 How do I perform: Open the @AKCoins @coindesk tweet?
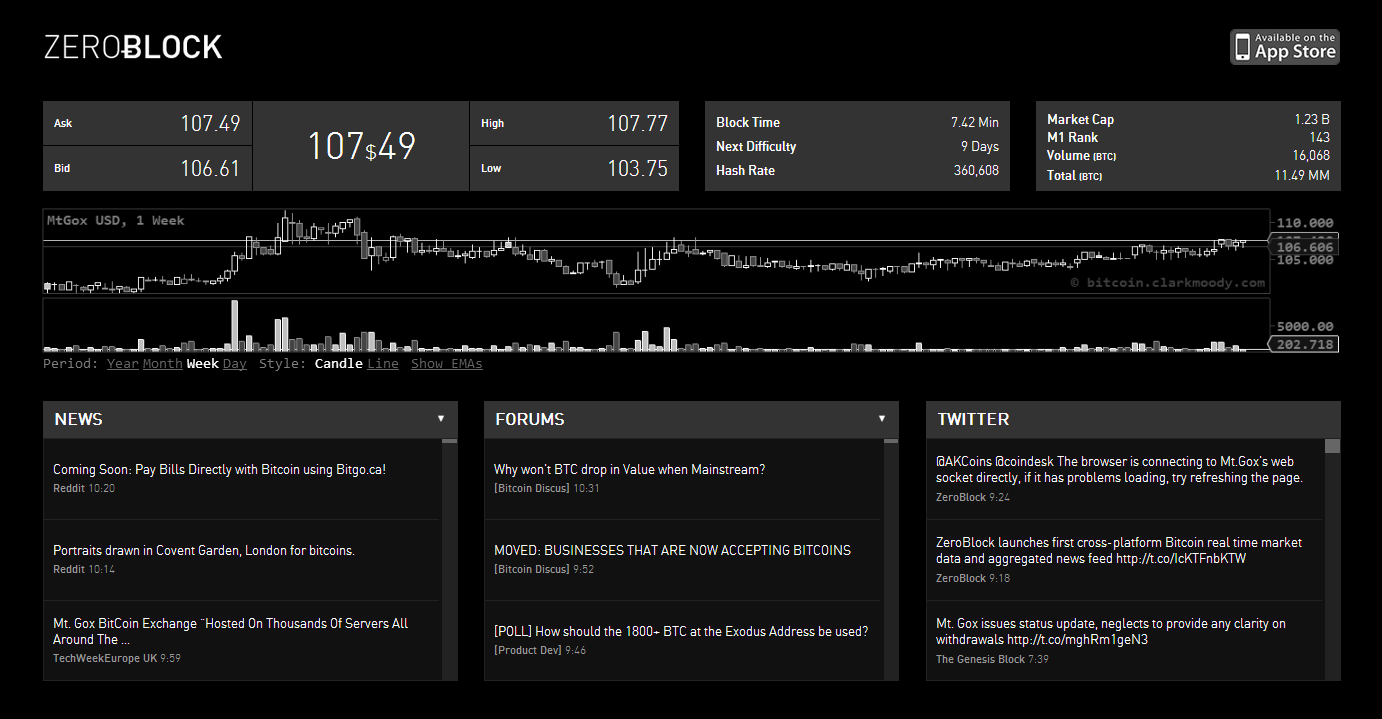pos(1120,470)
